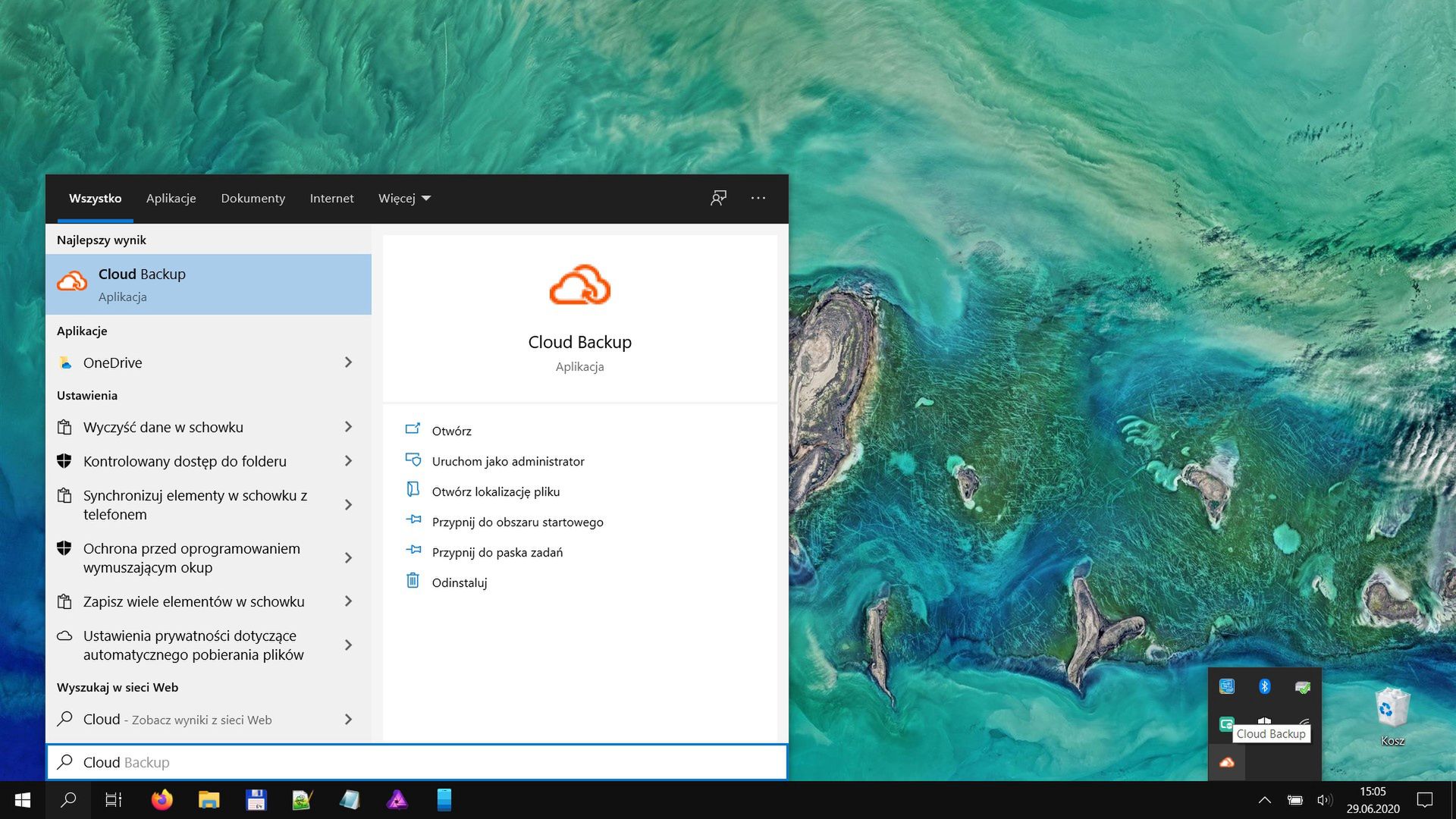
Task: Click 'Cloud - Zobacz wyniki z sieci Web'
Action: point(177,719)
